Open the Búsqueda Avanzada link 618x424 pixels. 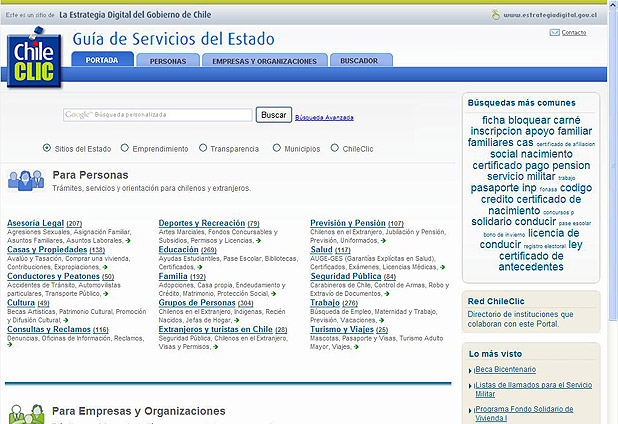point(324,117)
